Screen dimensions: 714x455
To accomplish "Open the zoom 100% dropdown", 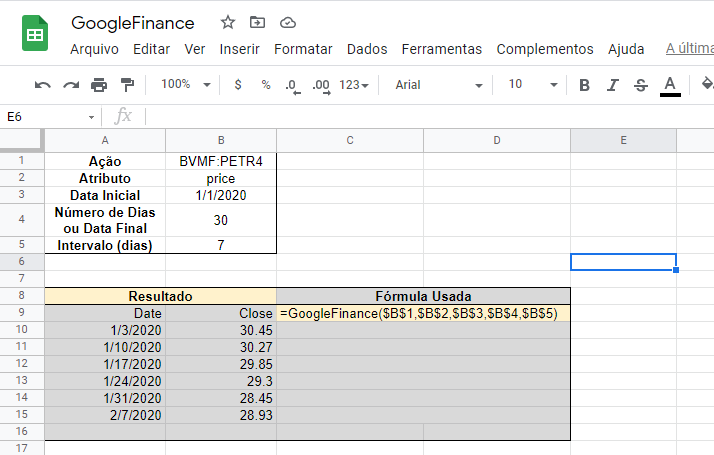I will coord(186,84).
